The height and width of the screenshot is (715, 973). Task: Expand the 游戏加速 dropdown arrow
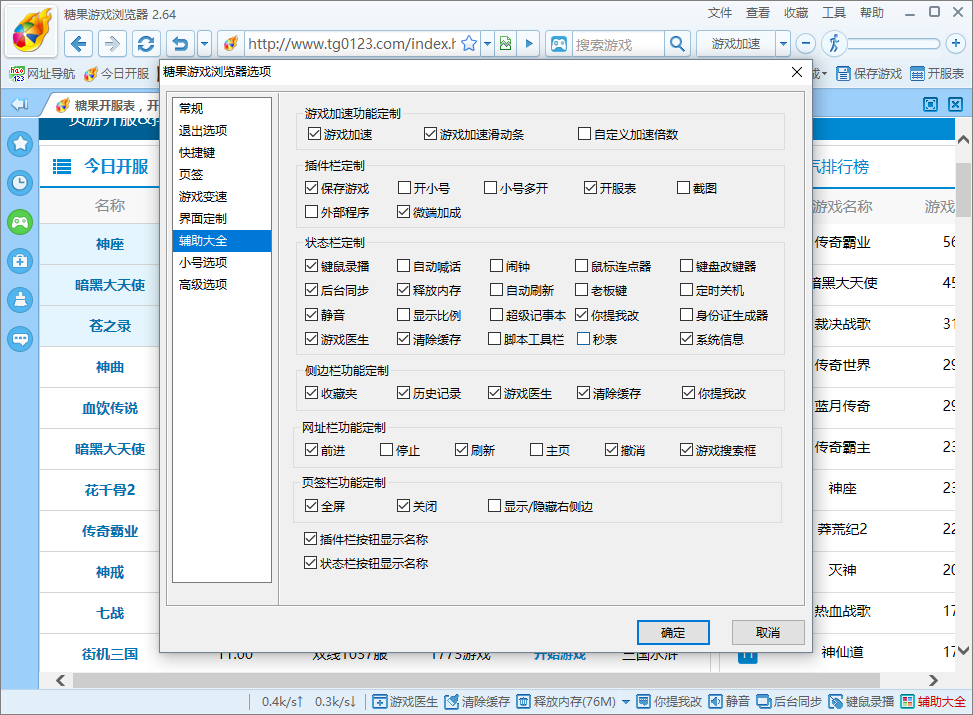click(x=783, y=43)
